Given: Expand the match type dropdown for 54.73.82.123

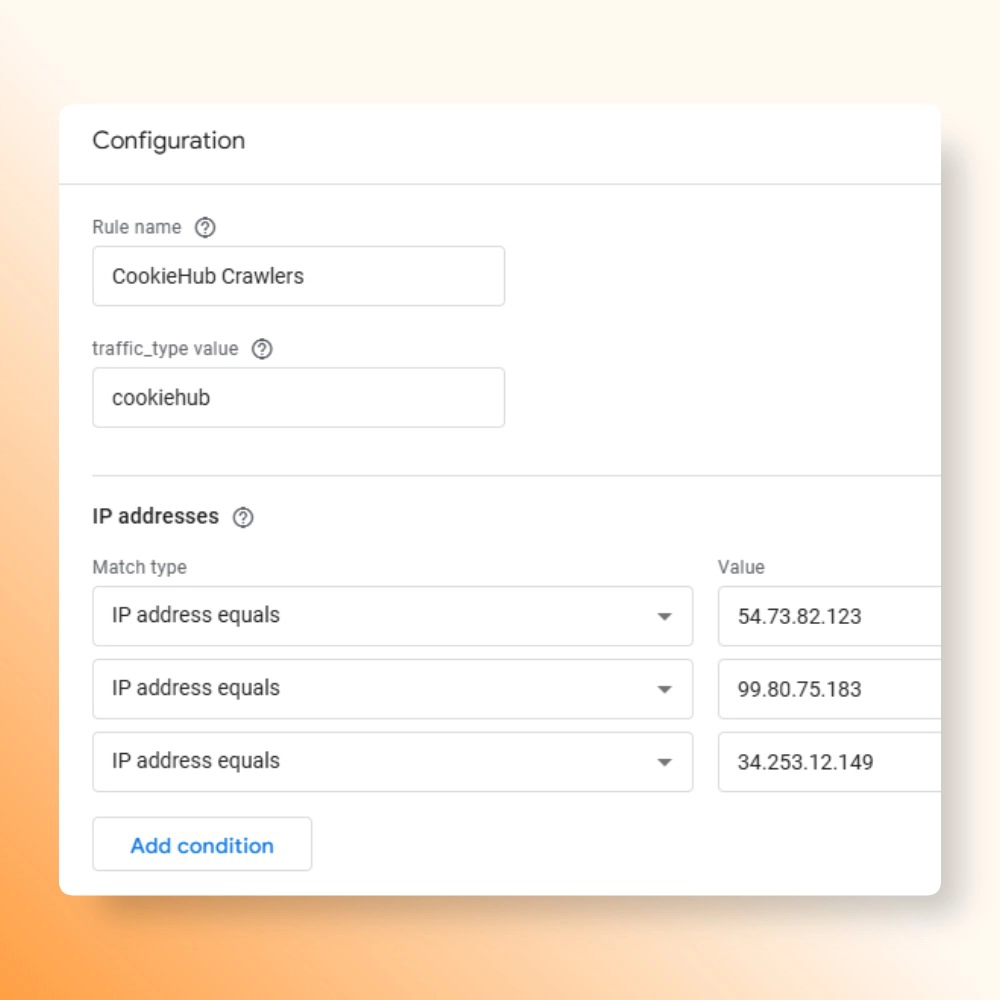Looking at the screenshot, I should point(392,616).
